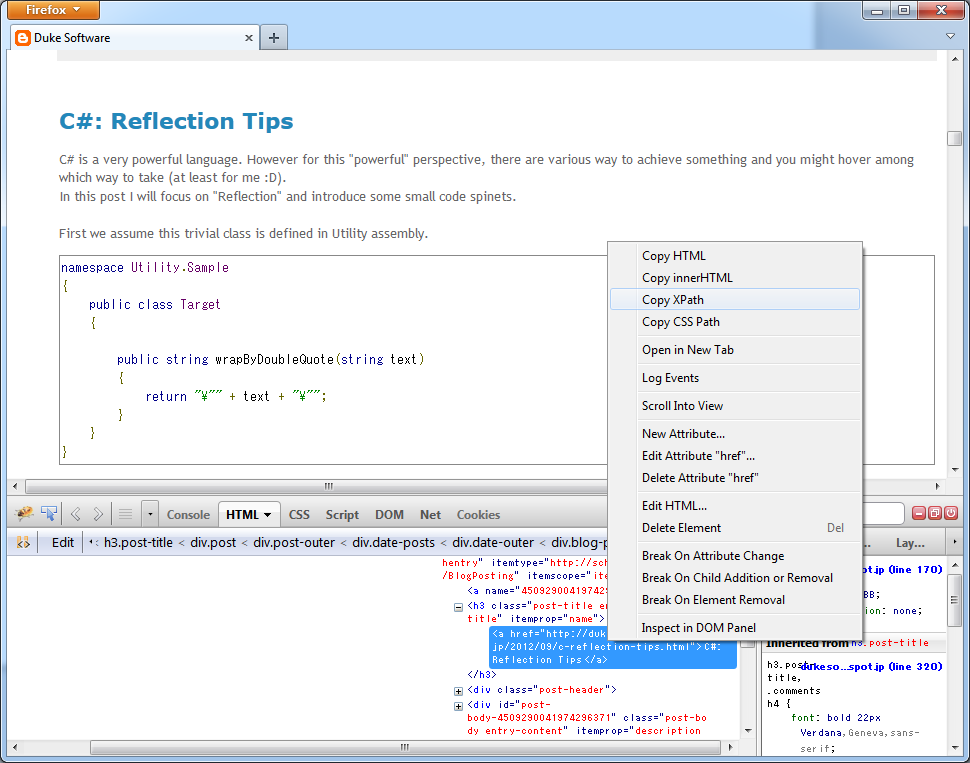970x763 pixels.
Task: Click the Edit button in Firebug
Action: [x=62, y=542]
